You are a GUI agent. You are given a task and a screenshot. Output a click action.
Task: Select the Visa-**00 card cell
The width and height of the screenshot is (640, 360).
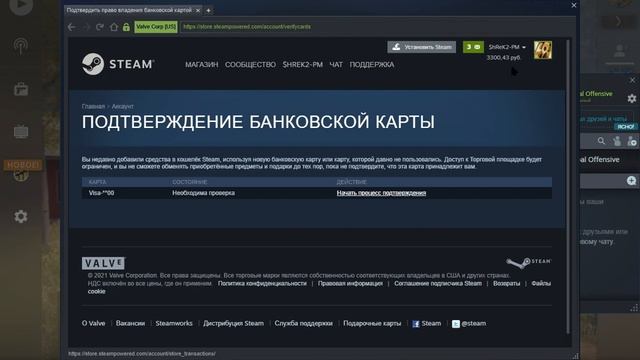click(101, 193)
